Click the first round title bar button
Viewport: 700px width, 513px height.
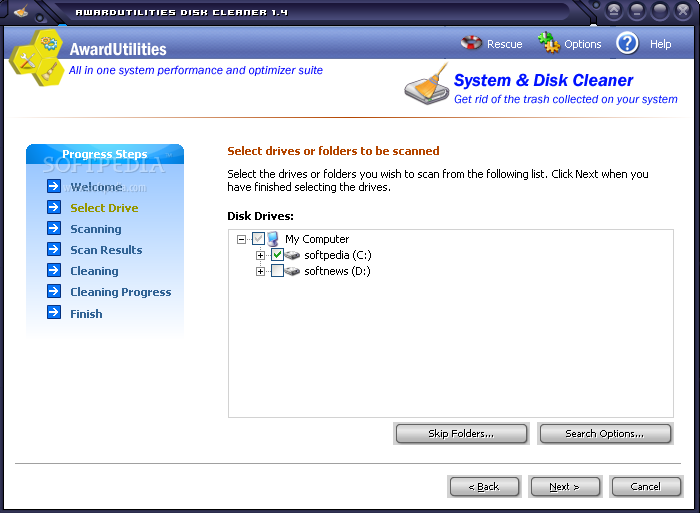click(614, 10)
